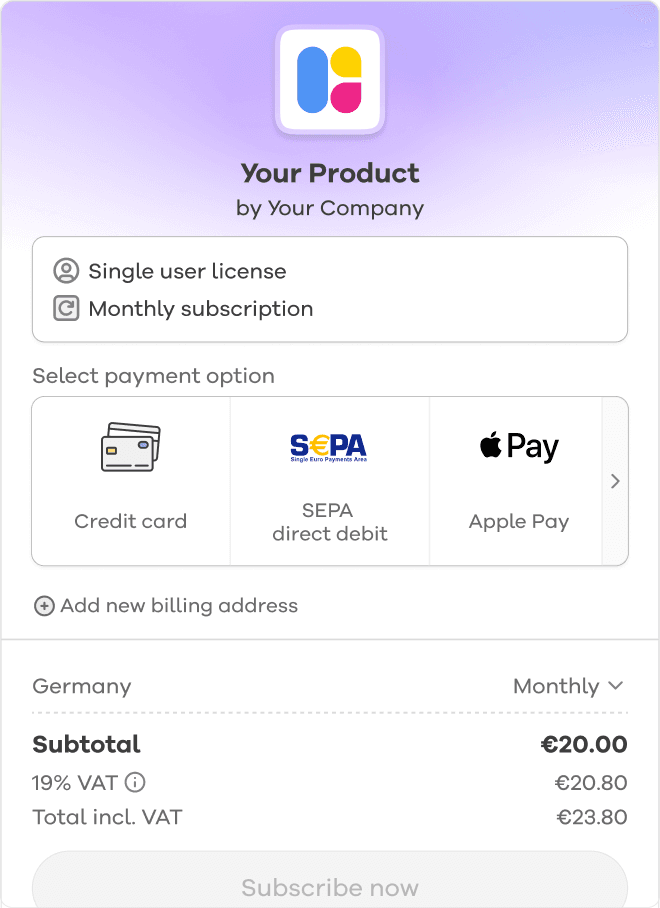Show VAT info via the info icon
The image size is (660, 908).
[135, 782]
